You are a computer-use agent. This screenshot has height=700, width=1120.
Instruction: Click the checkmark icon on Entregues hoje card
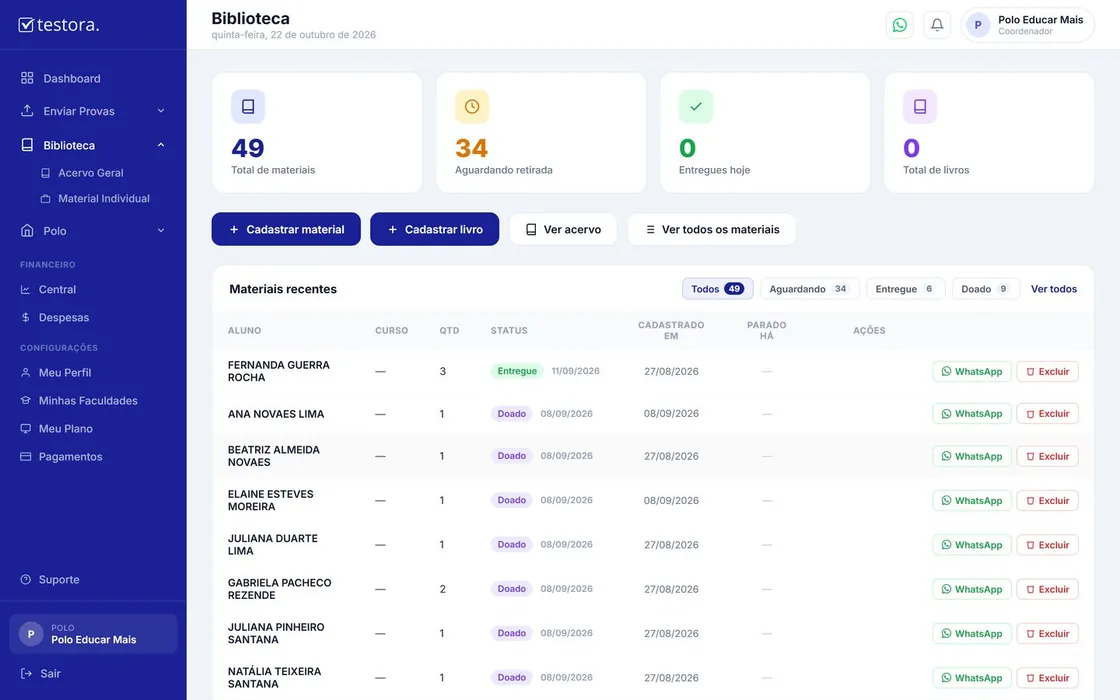pos(696,106)
